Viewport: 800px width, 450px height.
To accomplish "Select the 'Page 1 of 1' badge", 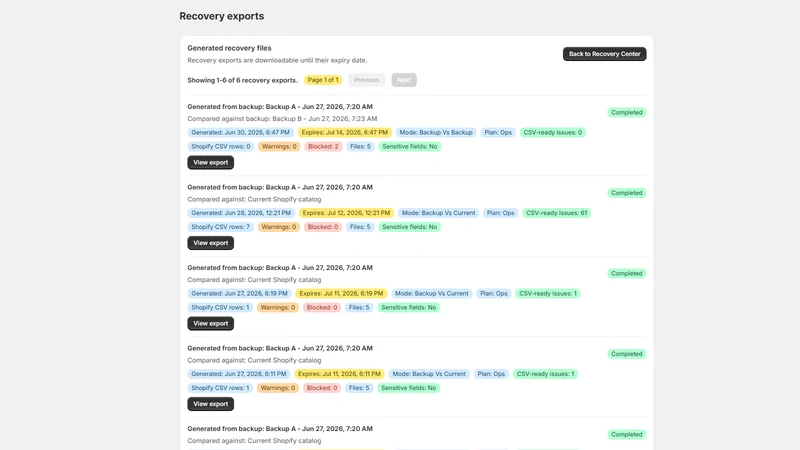I will point(322,80).
